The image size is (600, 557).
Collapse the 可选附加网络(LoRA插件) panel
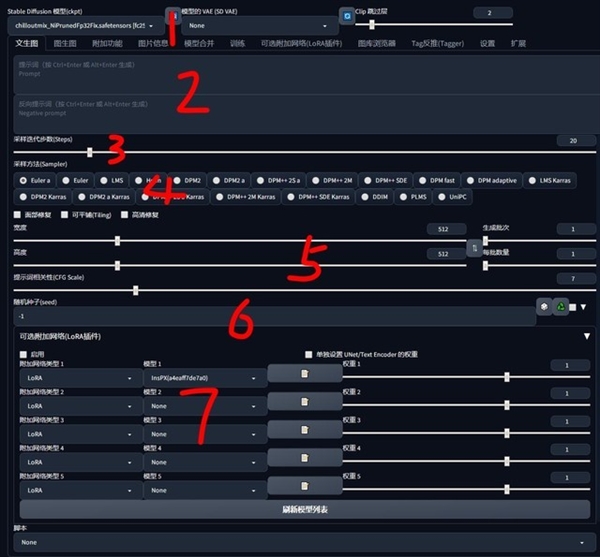click(x=586, y=337)
